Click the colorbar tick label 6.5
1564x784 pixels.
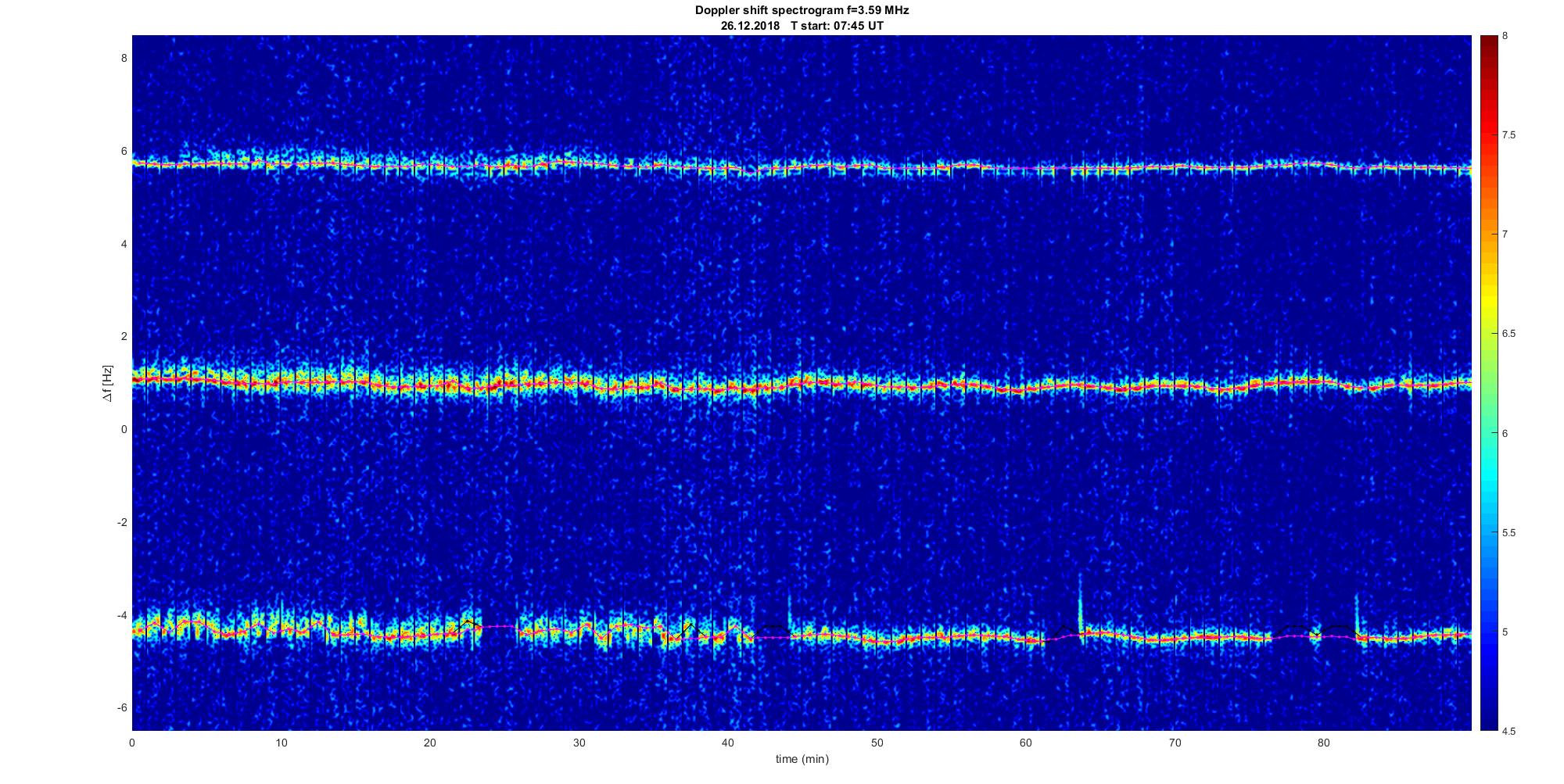point(1509,334)
